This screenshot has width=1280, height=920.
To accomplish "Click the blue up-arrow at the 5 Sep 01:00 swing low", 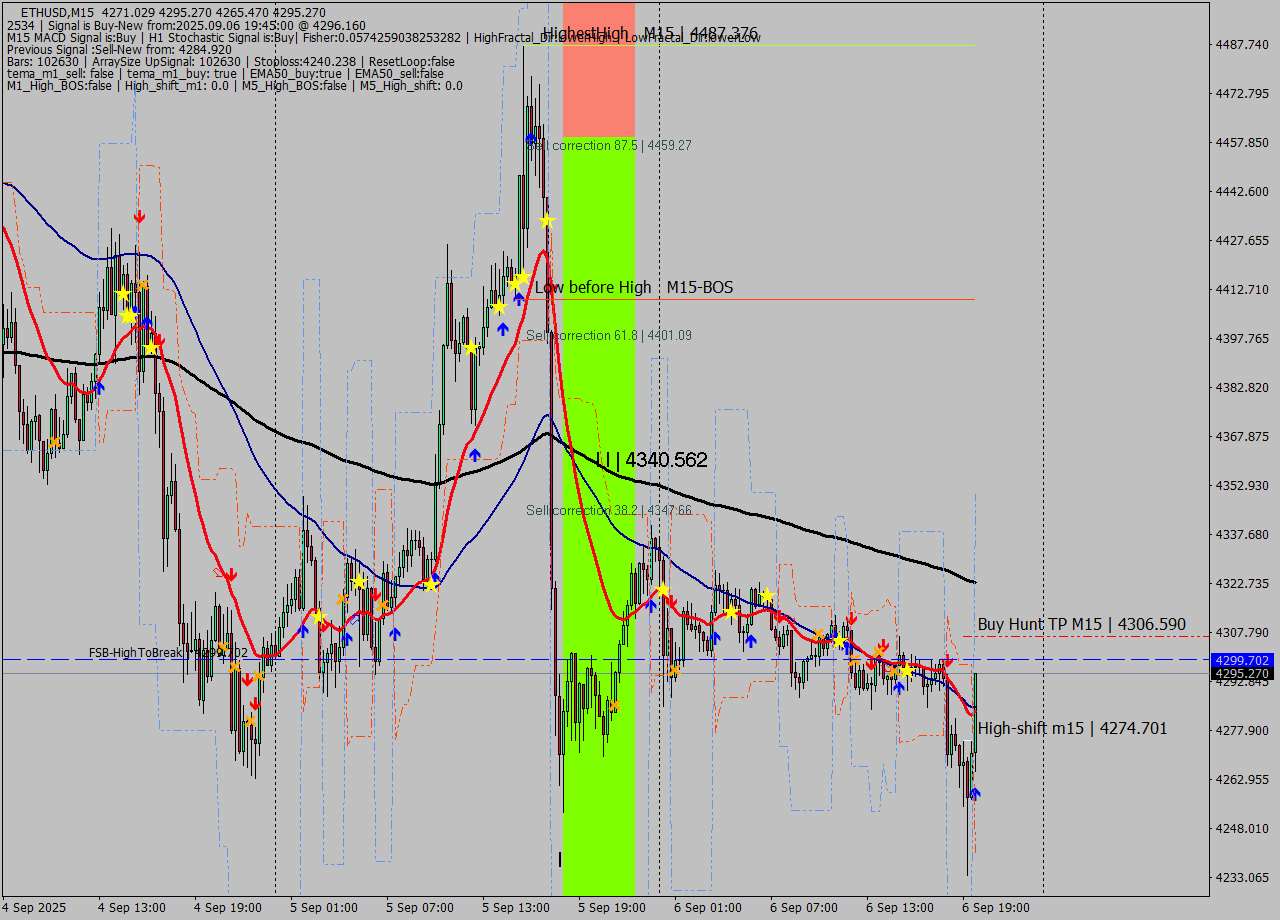I will (x=303, y=630).
